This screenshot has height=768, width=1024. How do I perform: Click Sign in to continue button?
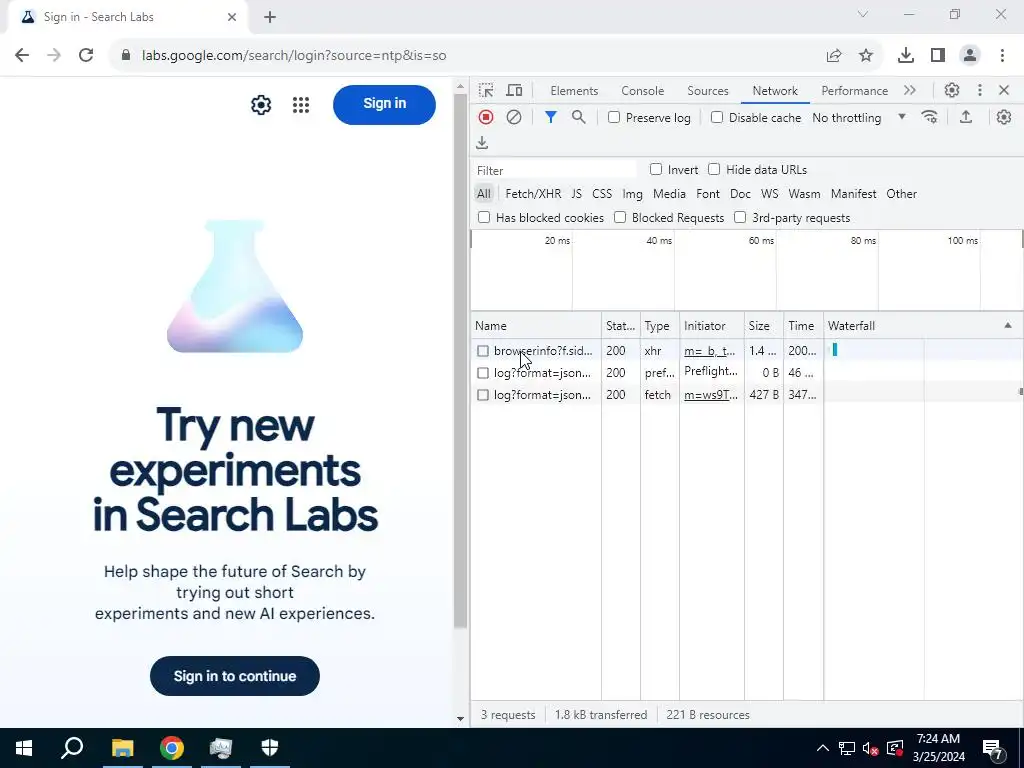234,676
